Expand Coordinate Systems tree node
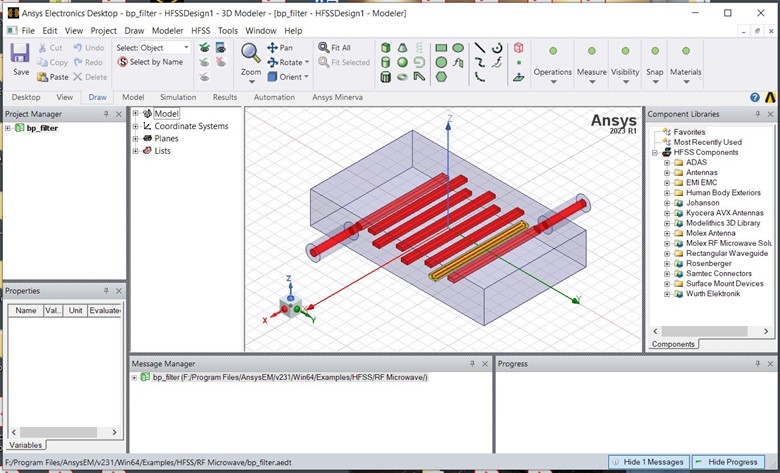Screen dimensions: 780x473 point(135,126)
